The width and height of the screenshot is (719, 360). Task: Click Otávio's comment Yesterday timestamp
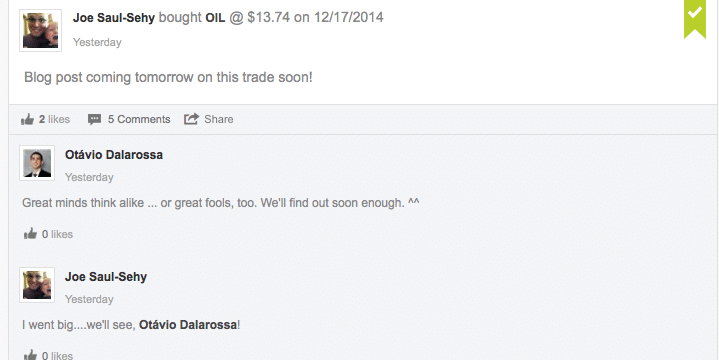tap(89, 177)
